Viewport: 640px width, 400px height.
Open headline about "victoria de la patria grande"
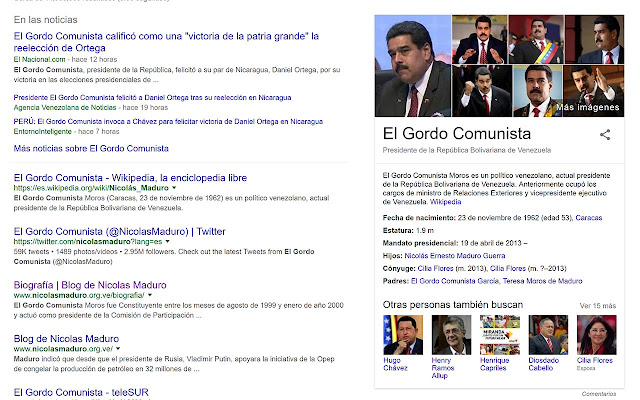click(166, 42)
